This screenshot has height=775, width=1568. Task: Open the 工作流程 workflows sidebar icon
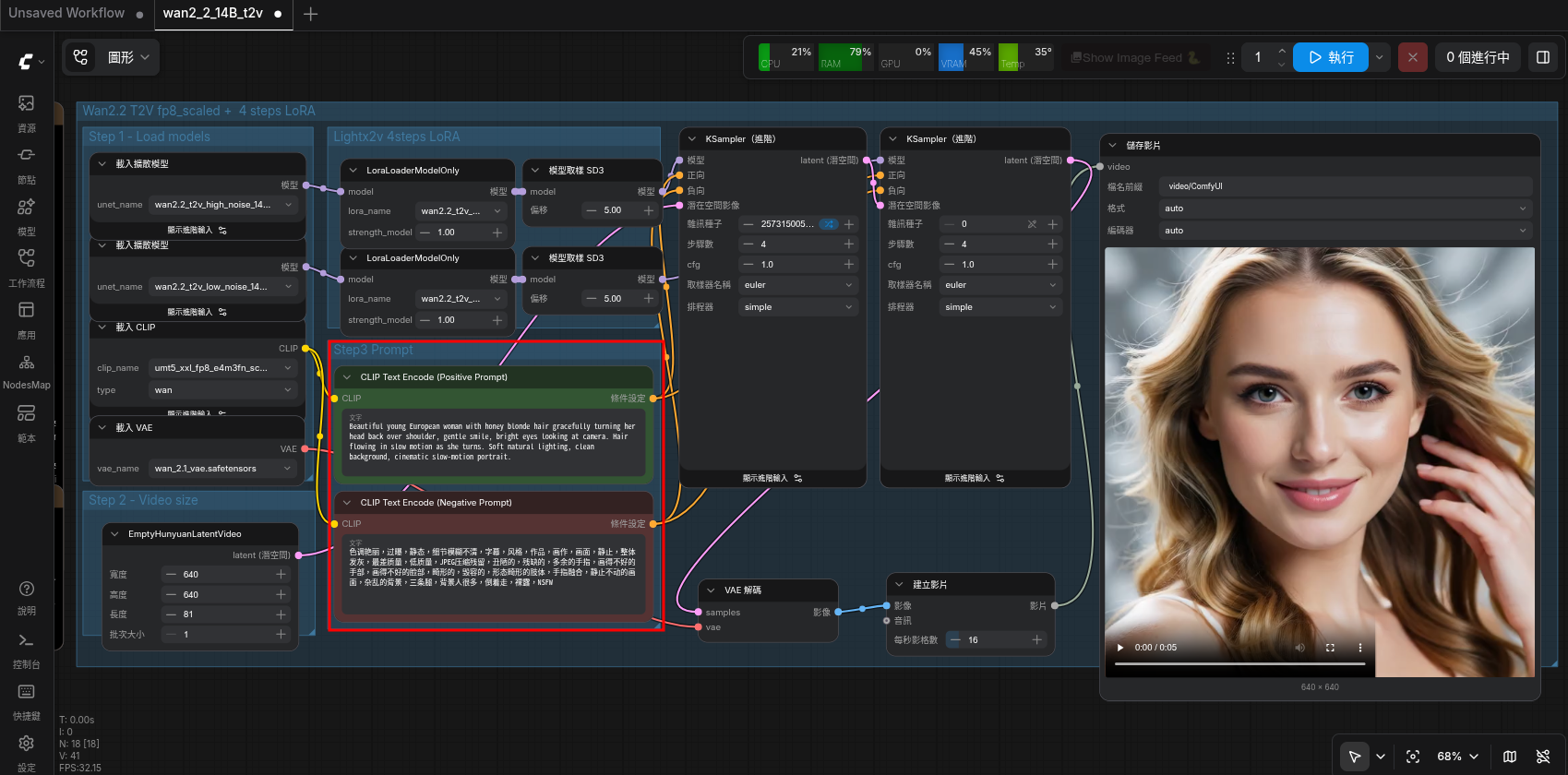(27, 268)
